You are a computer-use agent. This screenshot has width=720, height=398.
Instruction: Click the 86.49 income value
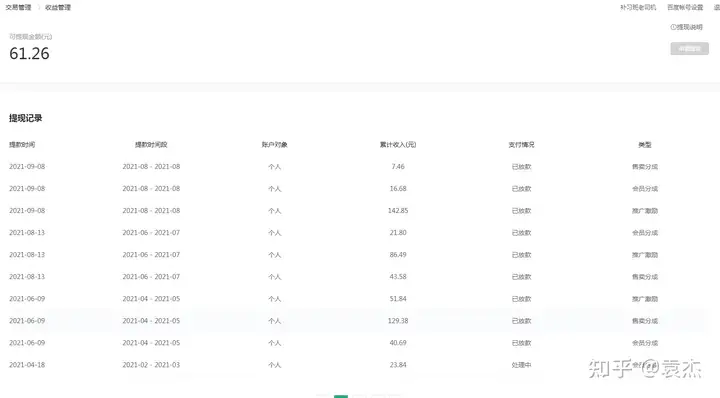click(x=398, y=255)
